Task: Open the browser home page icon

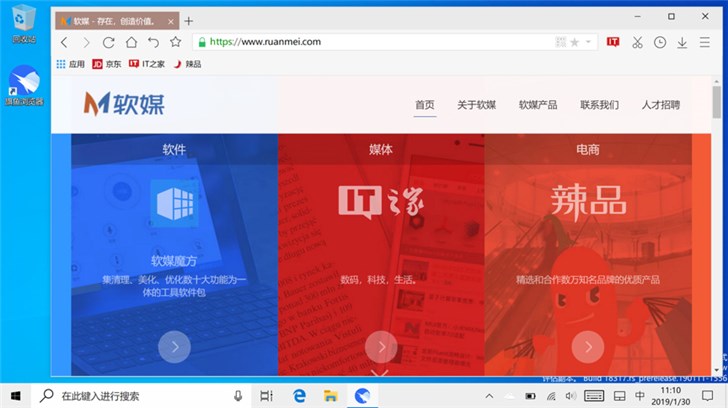Action: (131, 42)
